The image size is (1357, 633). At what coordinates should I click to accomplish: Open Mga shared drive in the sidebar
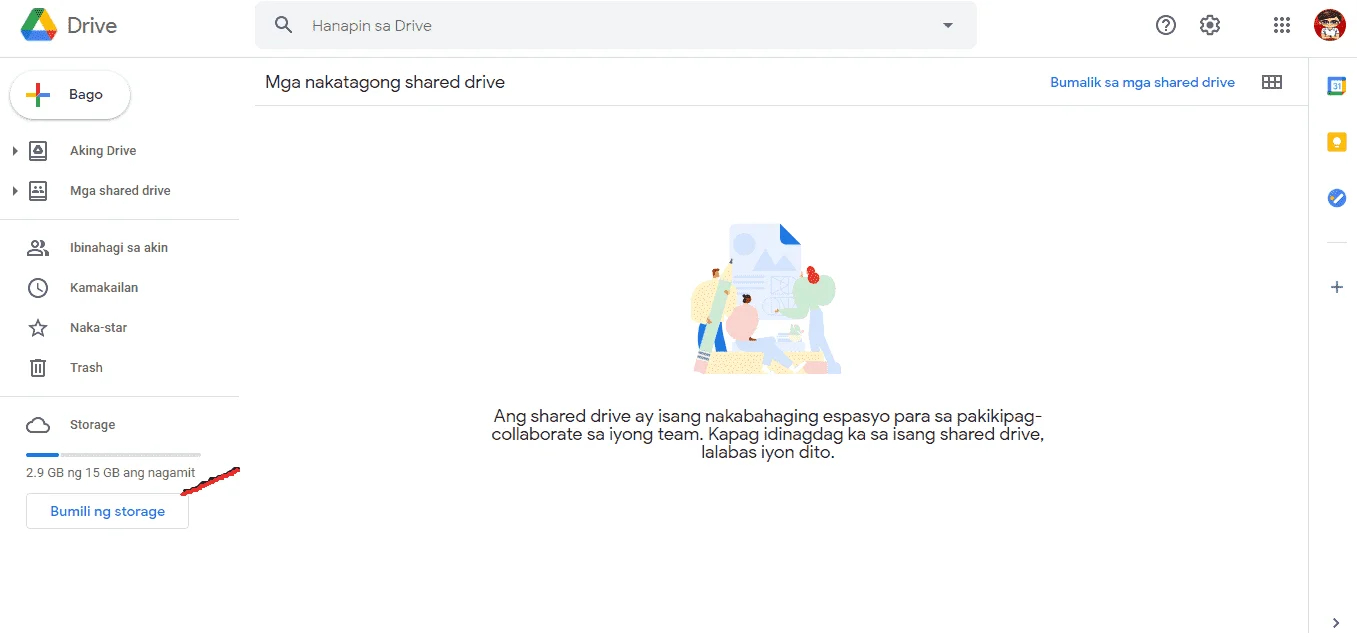point(120,191)
